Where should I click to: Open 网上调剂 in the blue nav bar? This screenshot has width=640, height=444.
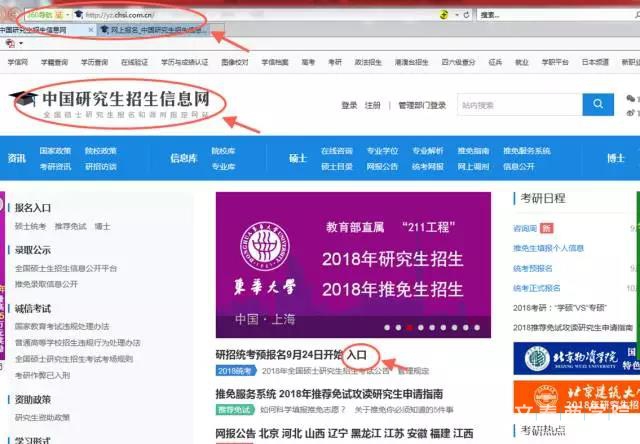point(473,166)
